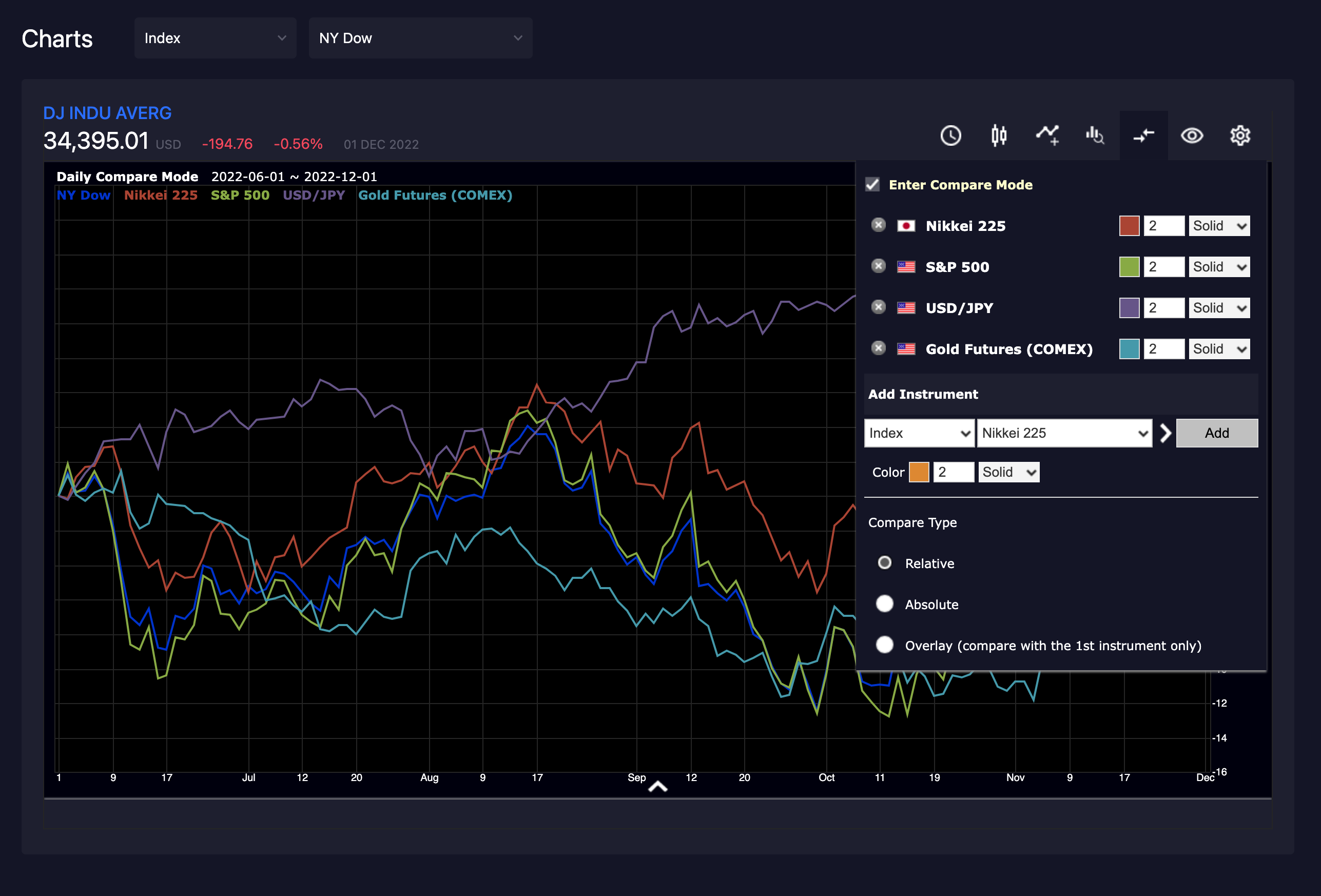Open Gold Futures line style dropdown
The height and width of the screenshot is (896, 1321).
pos(1219,348)
